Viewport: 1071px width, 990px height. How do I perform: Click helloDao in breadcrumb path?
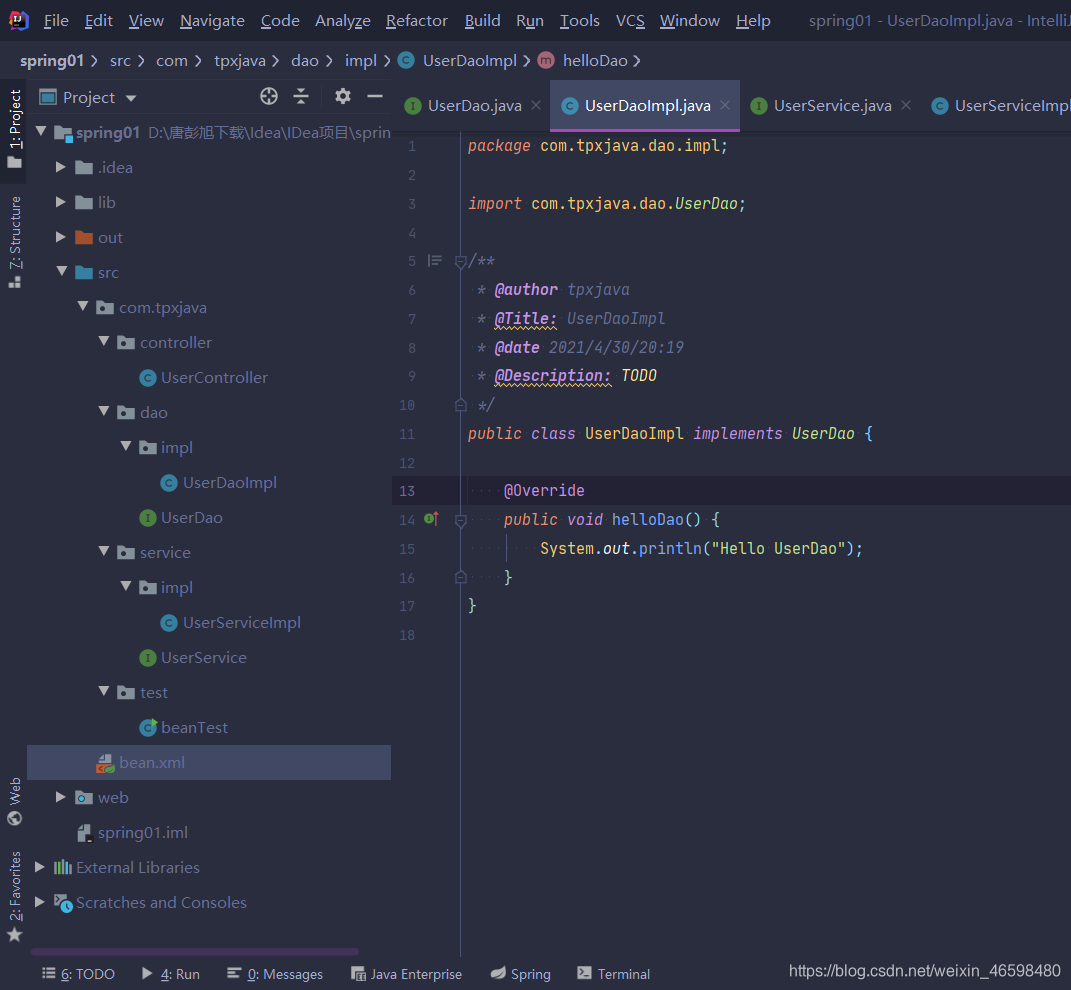(595, 61)
